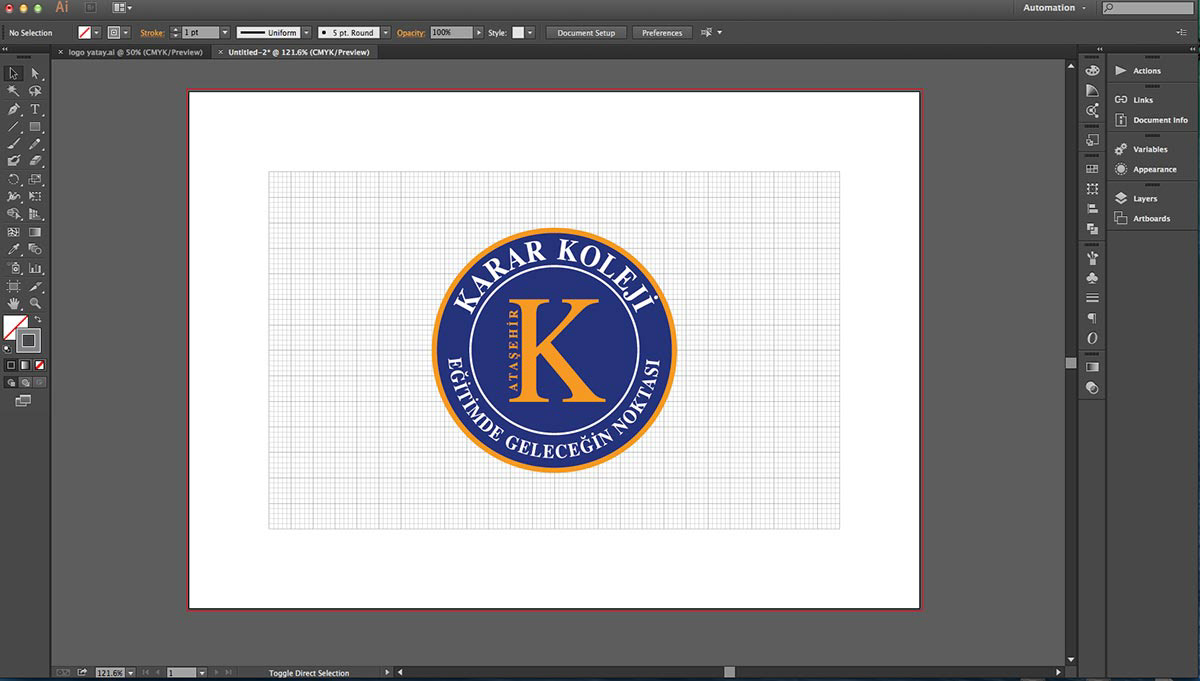The width and height of the screenshot is (1200, 681).
Task: Select the Rectangle tool
Action: click(35, 127)
